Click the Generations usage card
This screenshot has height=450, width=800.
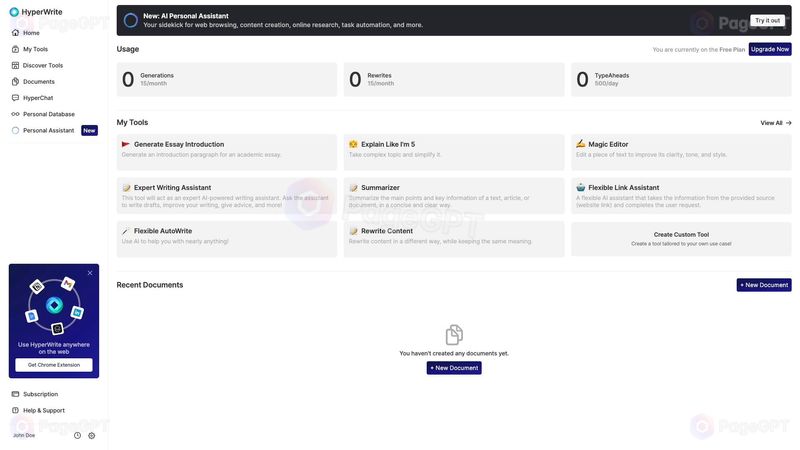point(227,79)
